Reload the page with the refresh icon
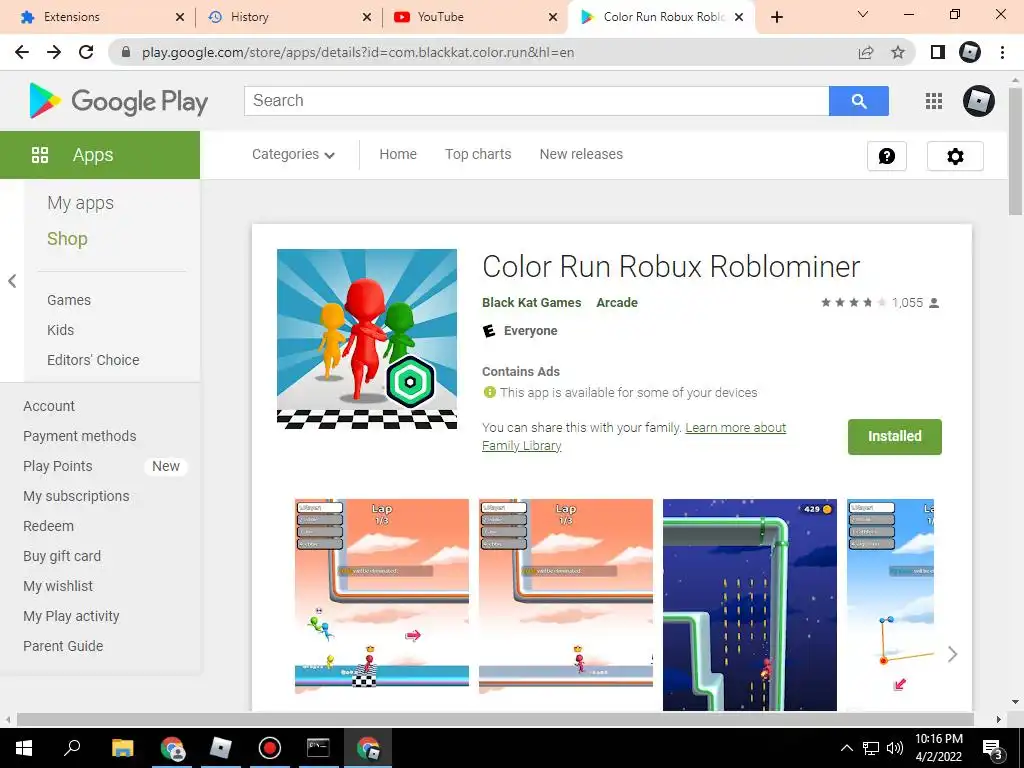 pos(86,52)
